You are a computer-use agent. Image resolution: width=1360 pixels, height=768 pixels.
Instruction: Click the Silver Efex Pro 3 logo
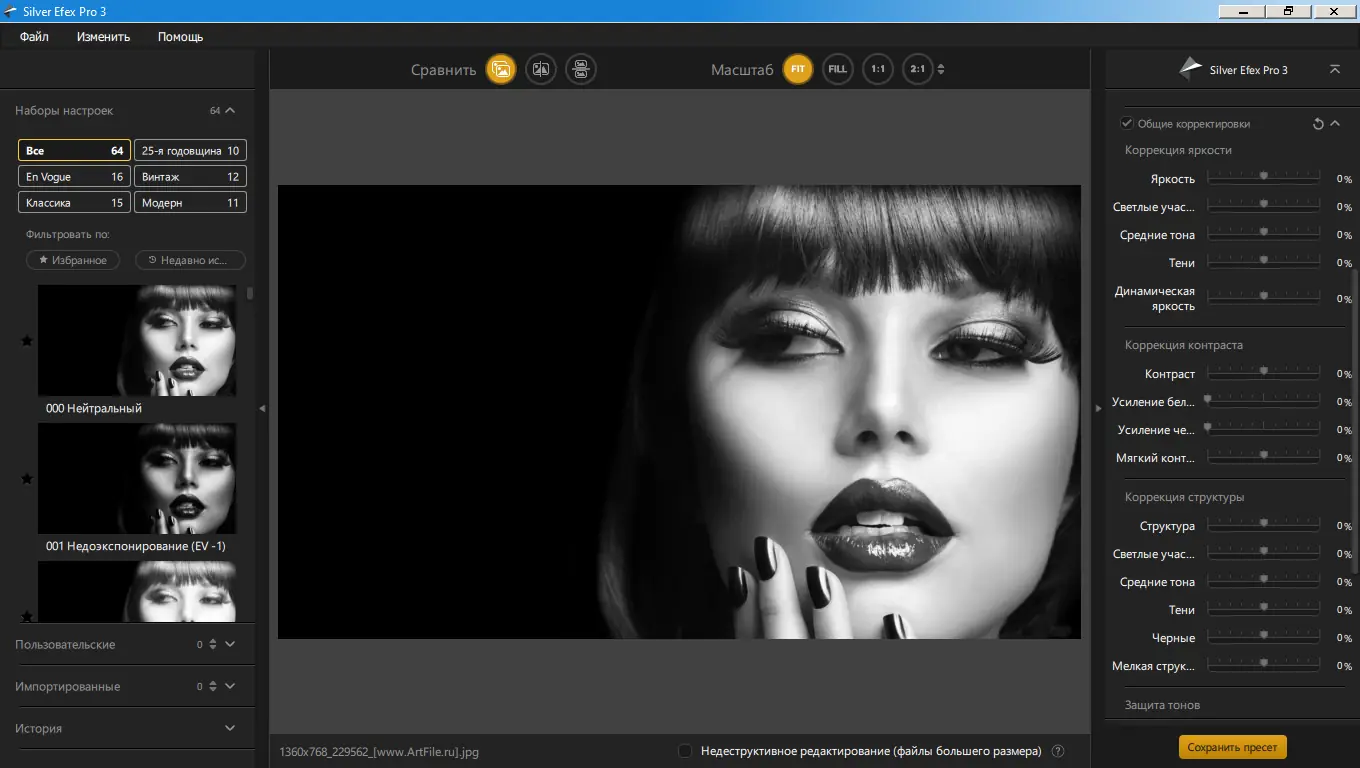1190,68
